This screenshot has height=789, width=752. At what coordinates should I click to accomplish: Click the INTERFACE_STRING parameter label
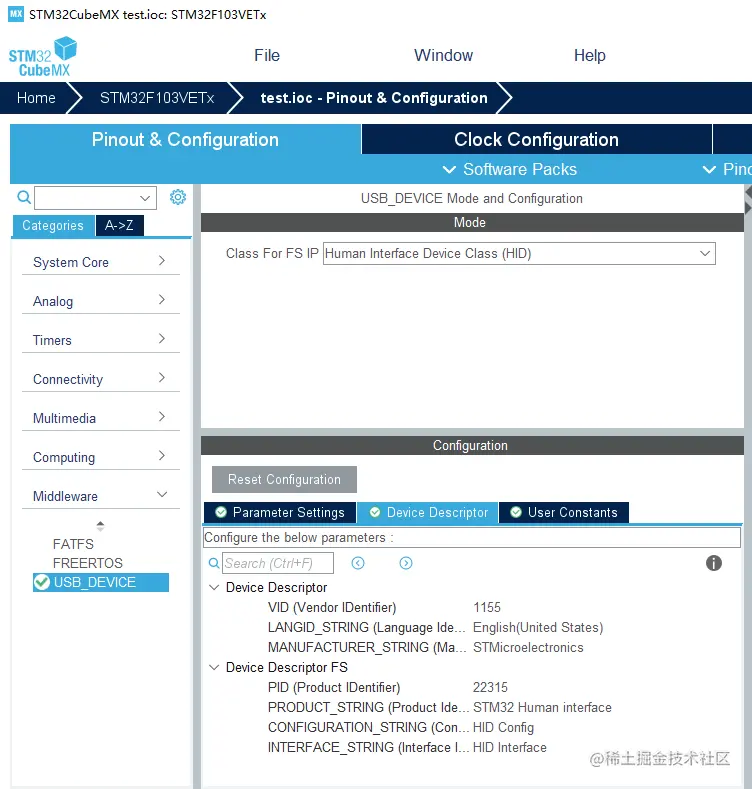pyautogui.click(x=368, y=747)
